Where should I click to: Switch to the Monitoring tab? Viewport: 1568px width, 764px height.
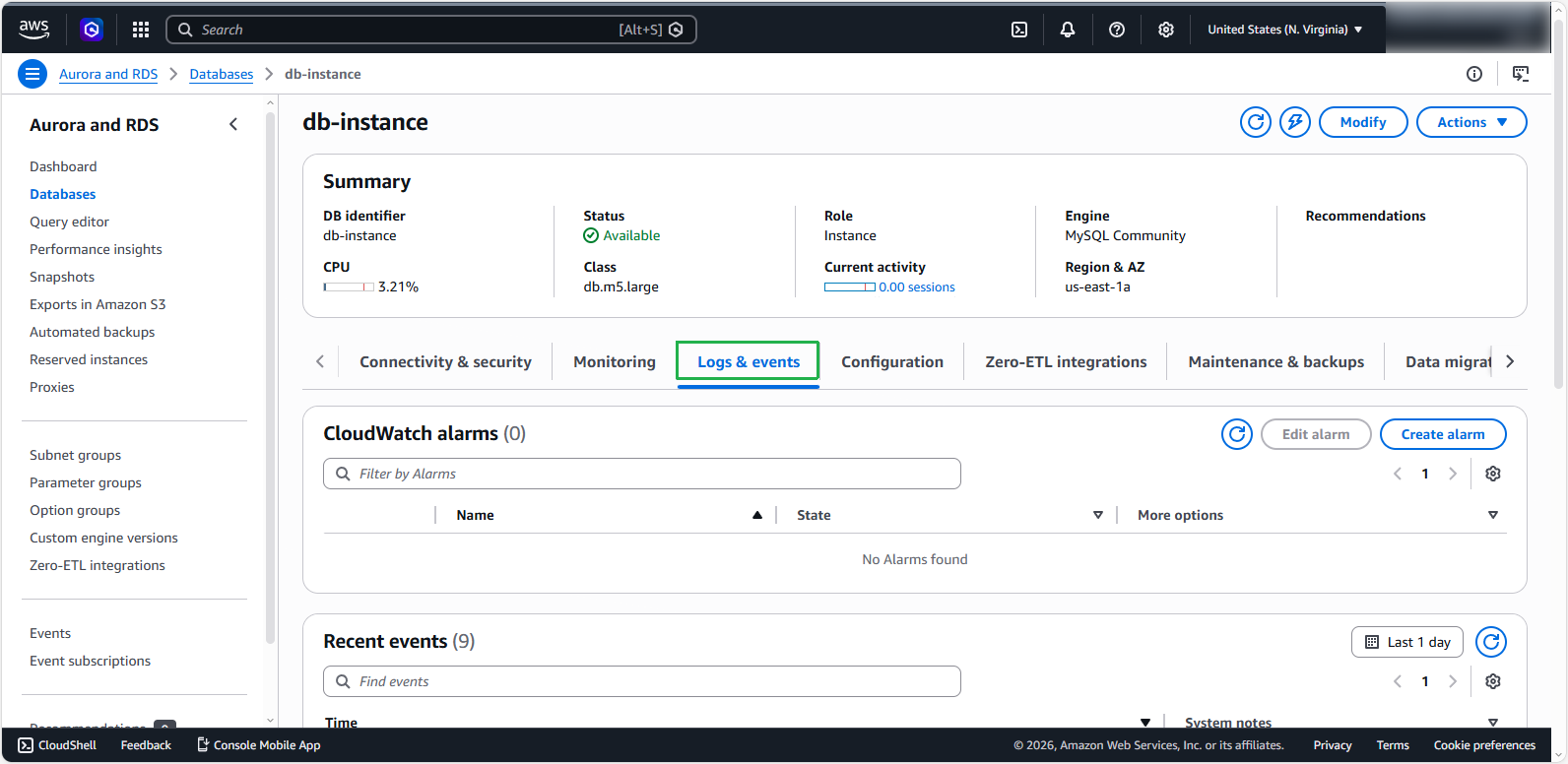coord(615,361)
